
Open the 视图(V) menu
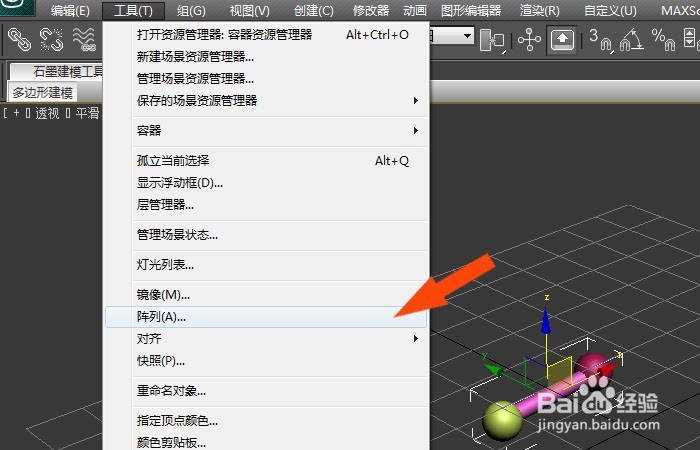(250, 10)
